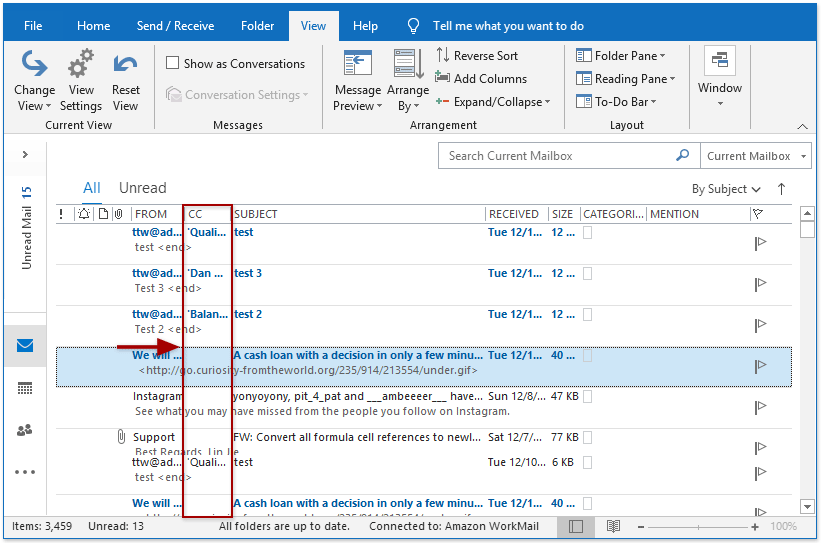Enable Show as Conversations checkbox
This screenshot has width=821, height=543.
(173, 64)
